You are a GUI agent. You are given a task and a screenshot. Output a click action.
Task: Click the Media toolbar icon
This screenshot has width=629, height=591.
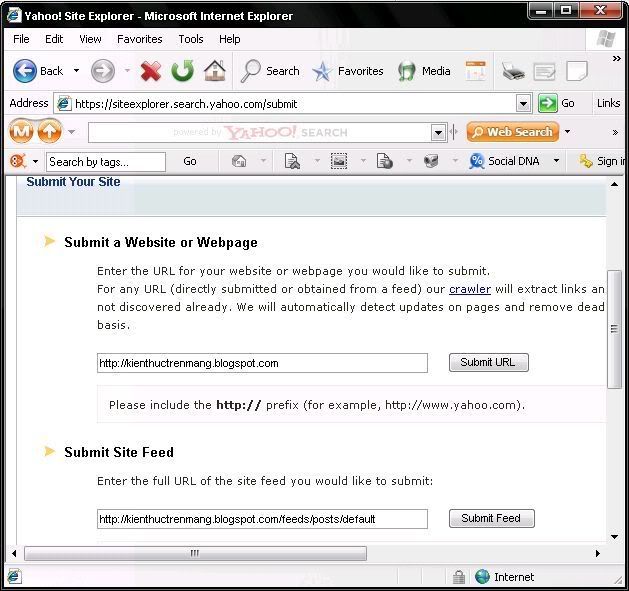(x=407, y=71)
